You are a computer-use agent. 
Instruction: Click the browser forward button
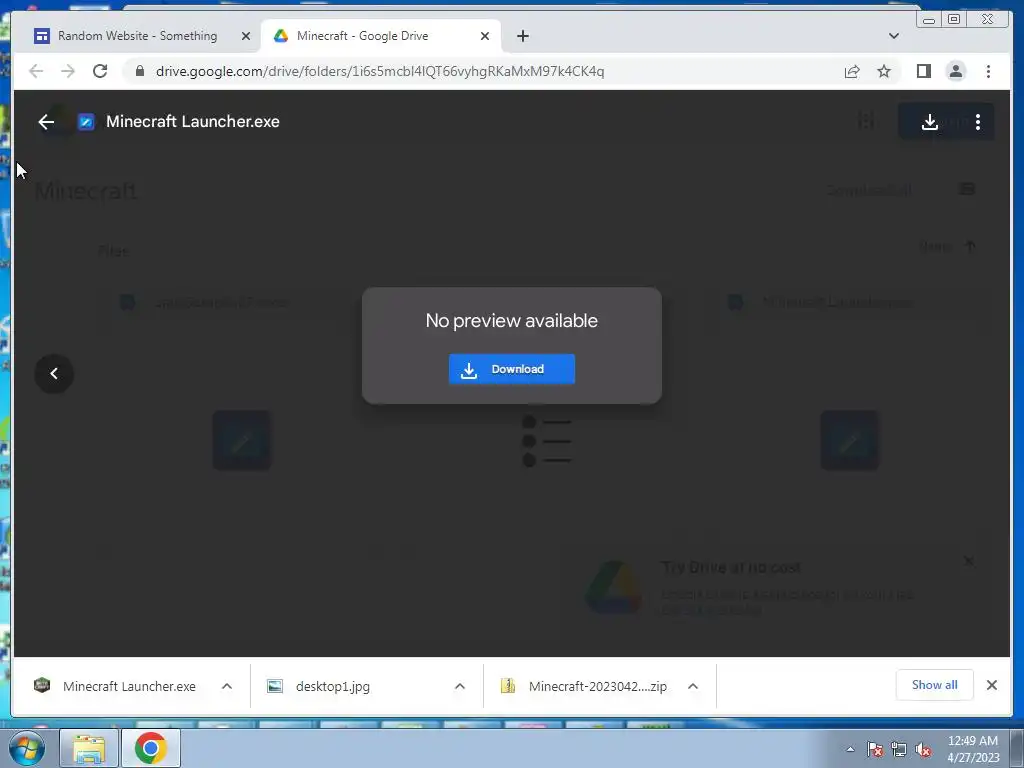[x=68, y=71]
